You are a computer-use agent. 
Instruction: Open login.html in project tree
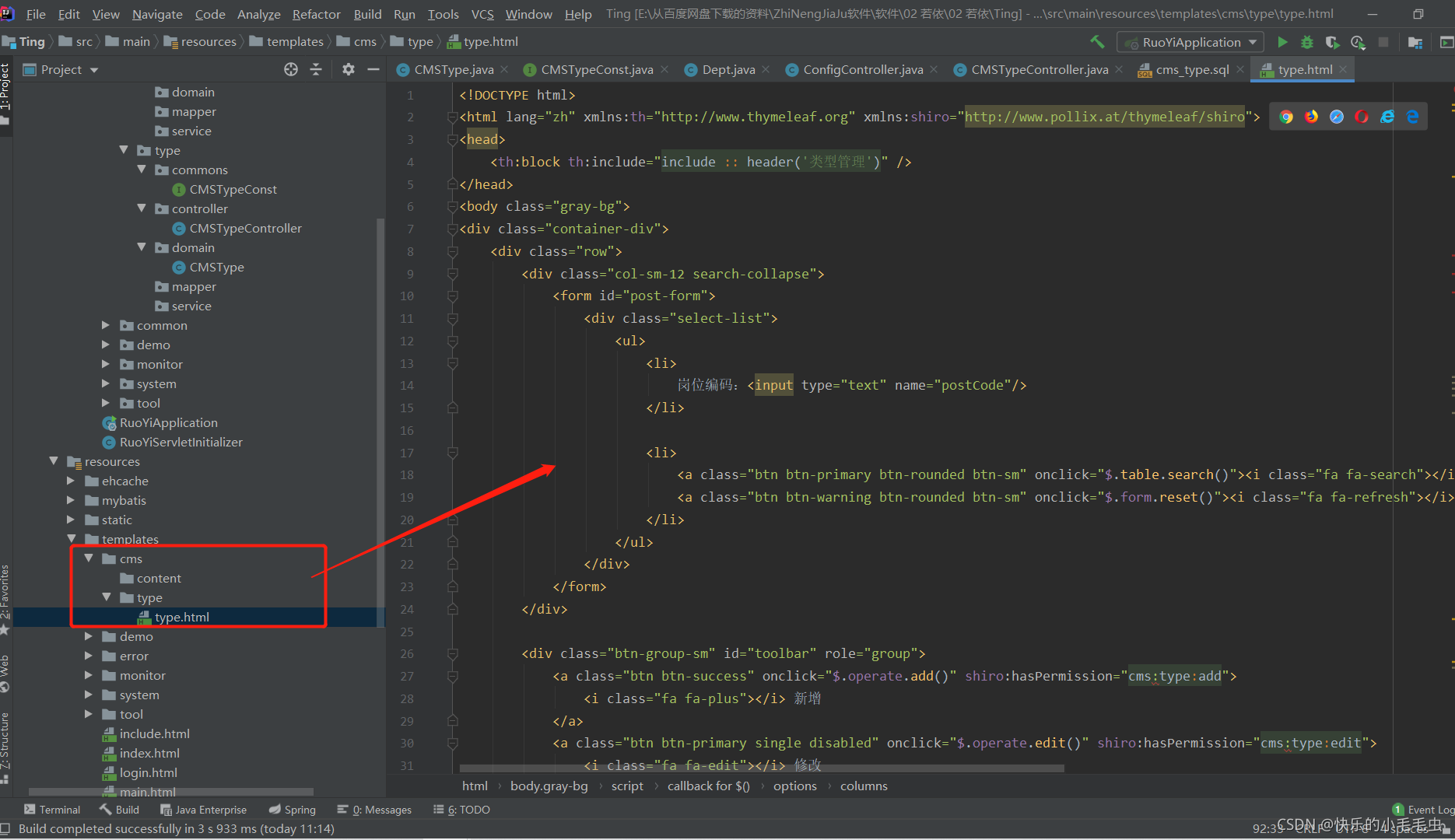click(148, 772)
